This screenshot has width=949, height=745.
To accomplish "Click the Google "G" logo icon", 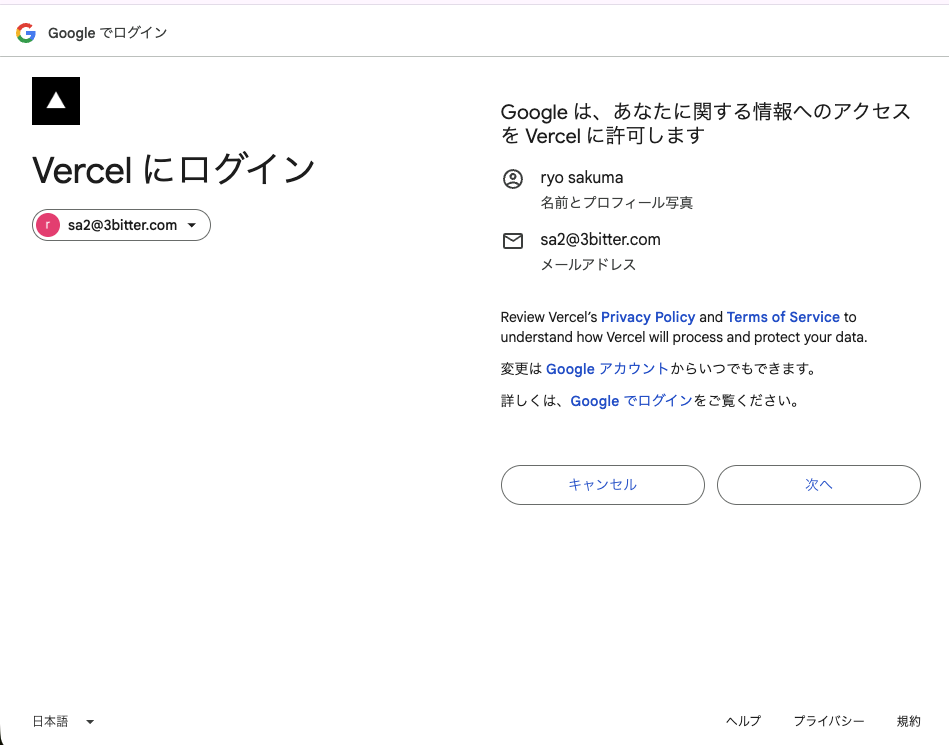I will 24,32.
